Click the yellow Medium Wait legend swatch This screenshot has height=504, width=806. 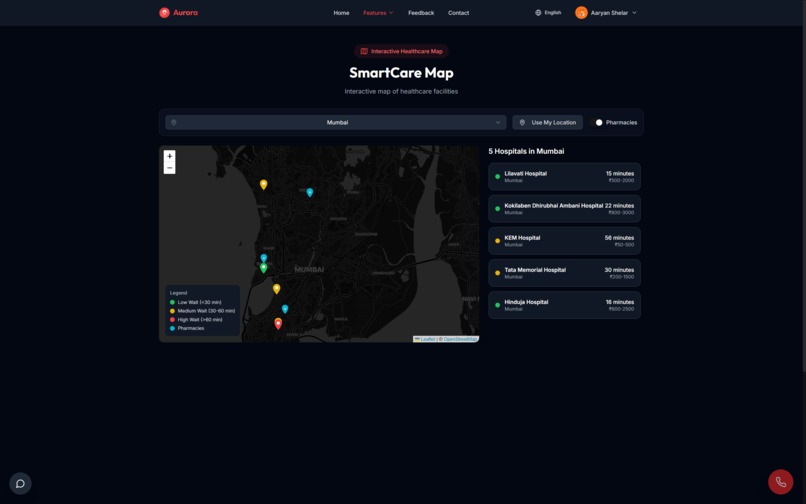pyautogui.click(x=172, y=311)
